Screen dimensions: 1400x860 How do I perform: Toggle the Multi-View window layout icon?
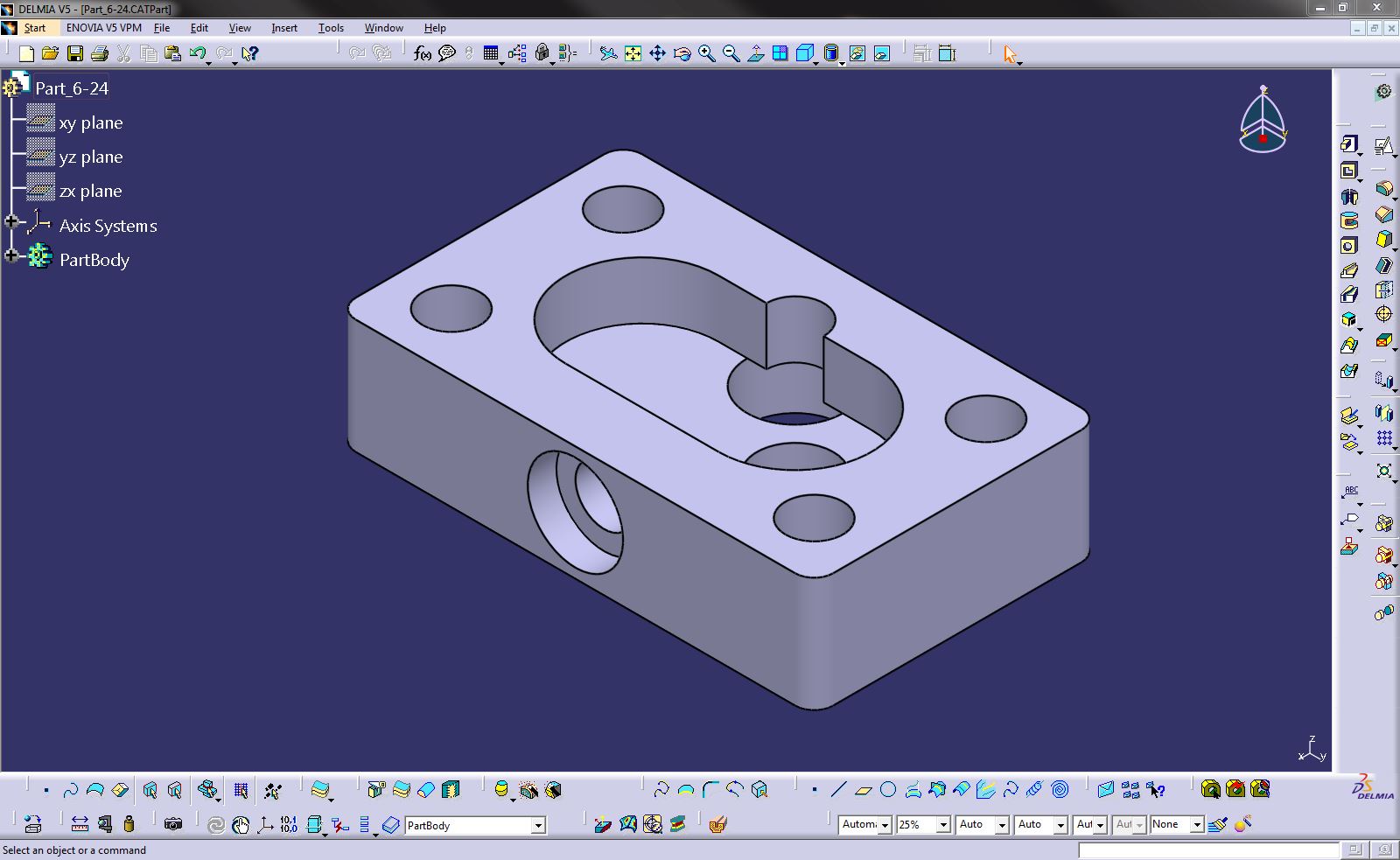tap(780, 53)
